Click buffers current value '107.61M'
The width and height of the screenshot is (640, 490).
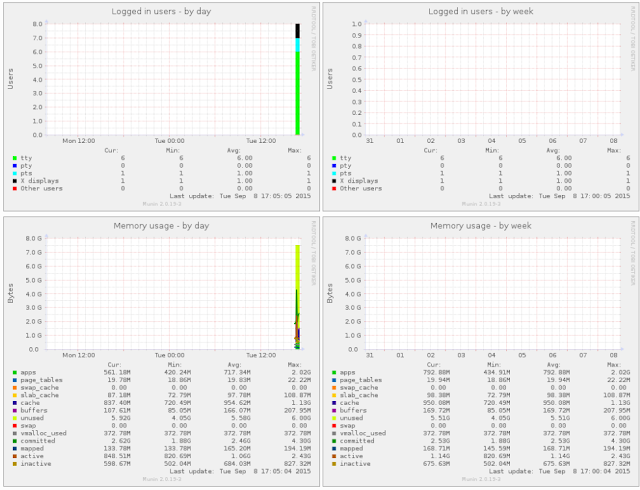tap(117, 410)
